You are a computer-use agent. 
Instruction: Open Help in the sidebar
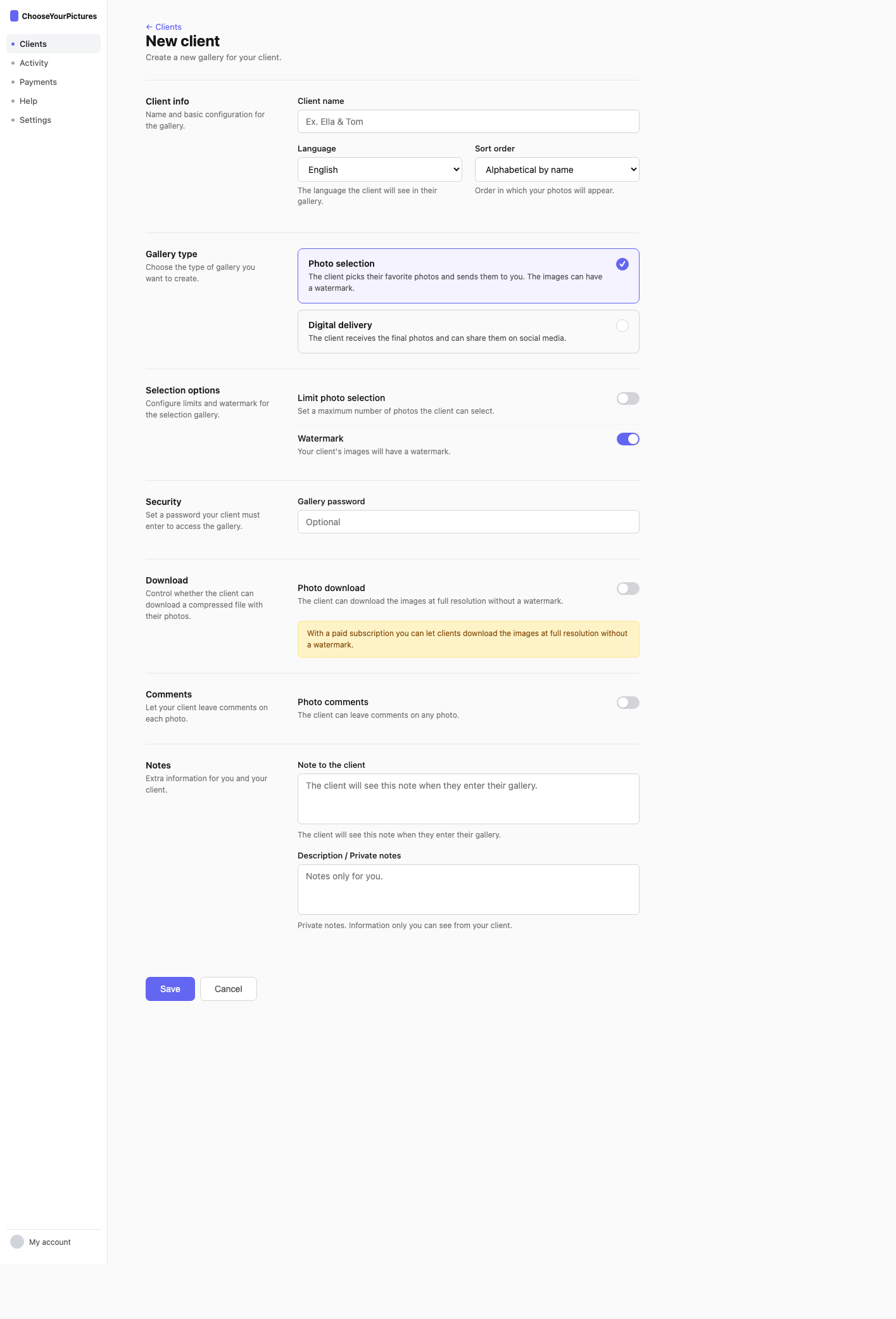click(x=53, y=101)
